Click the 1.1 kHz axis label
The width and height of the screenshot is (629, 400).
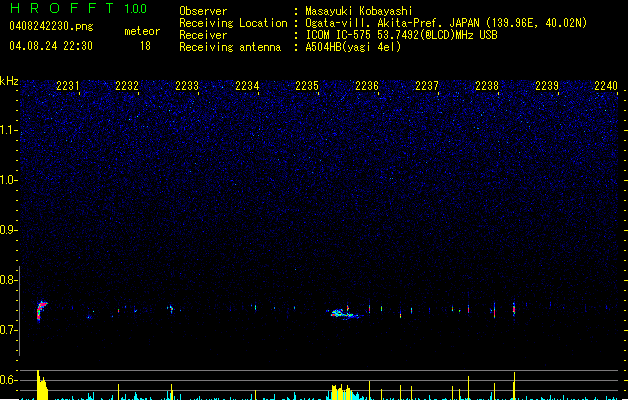8,130
